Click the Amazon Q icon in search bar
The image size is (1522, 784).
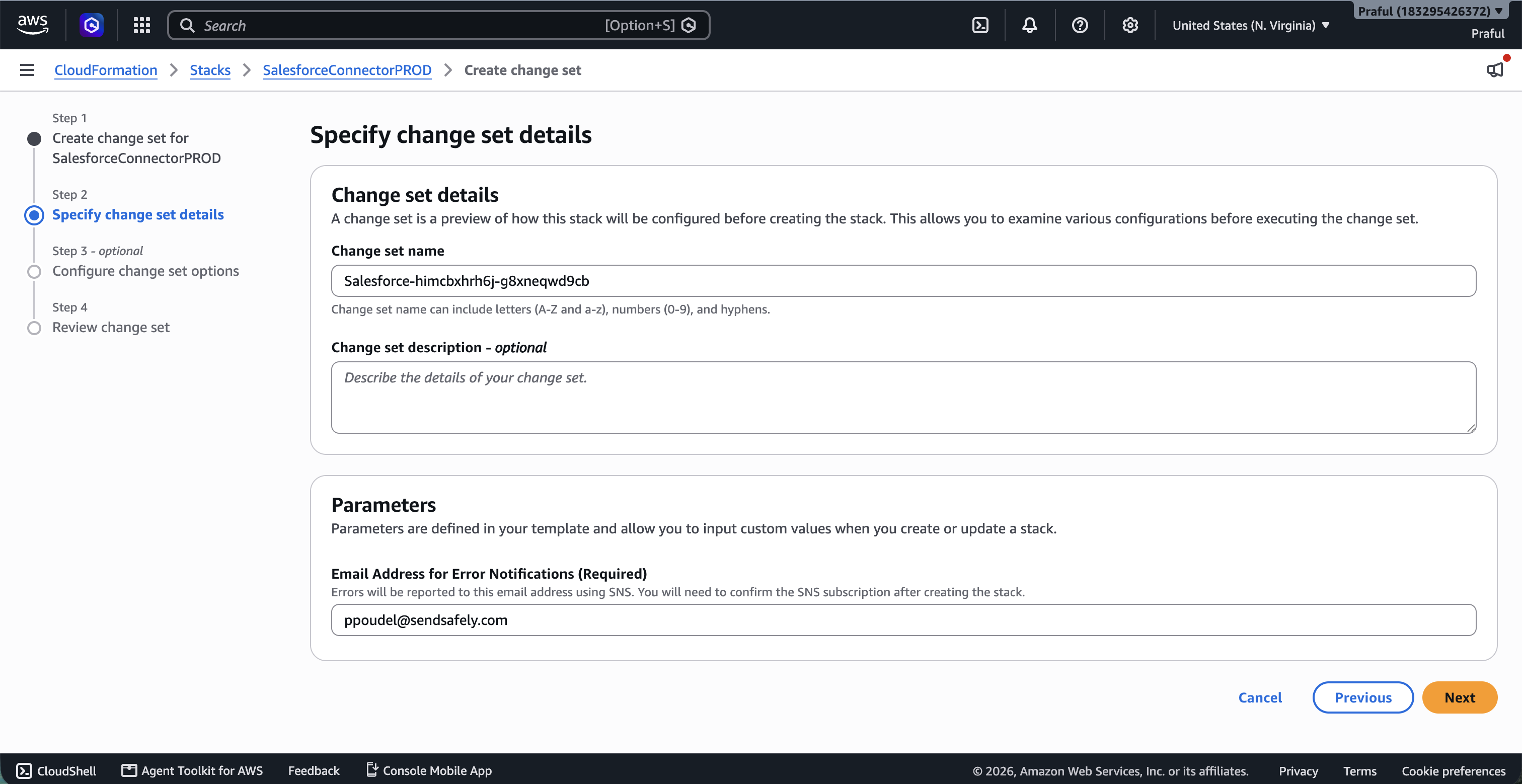click(689, 25)
